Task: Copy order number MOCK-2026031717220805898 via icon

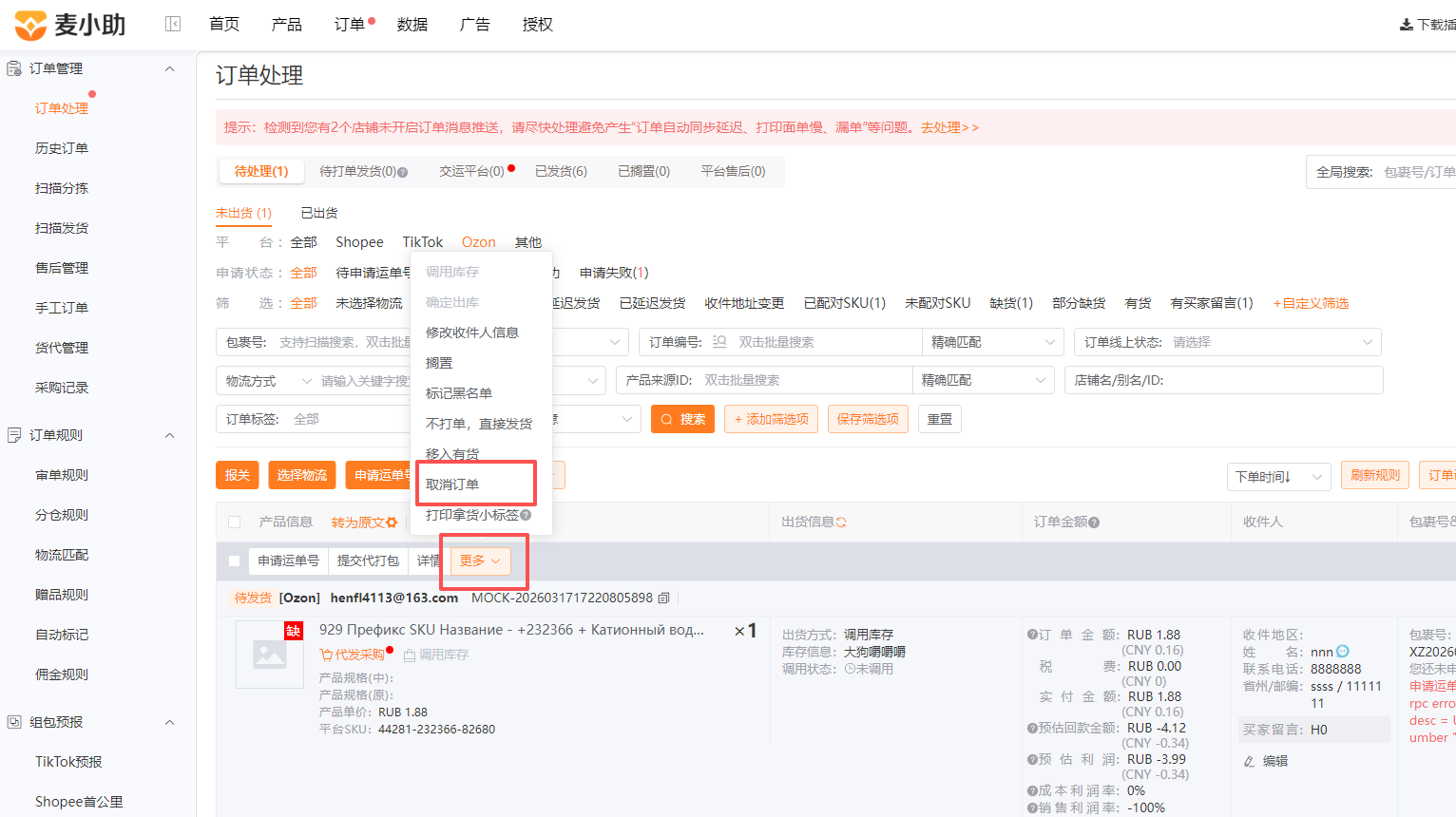Action: (x=664, y=598)
